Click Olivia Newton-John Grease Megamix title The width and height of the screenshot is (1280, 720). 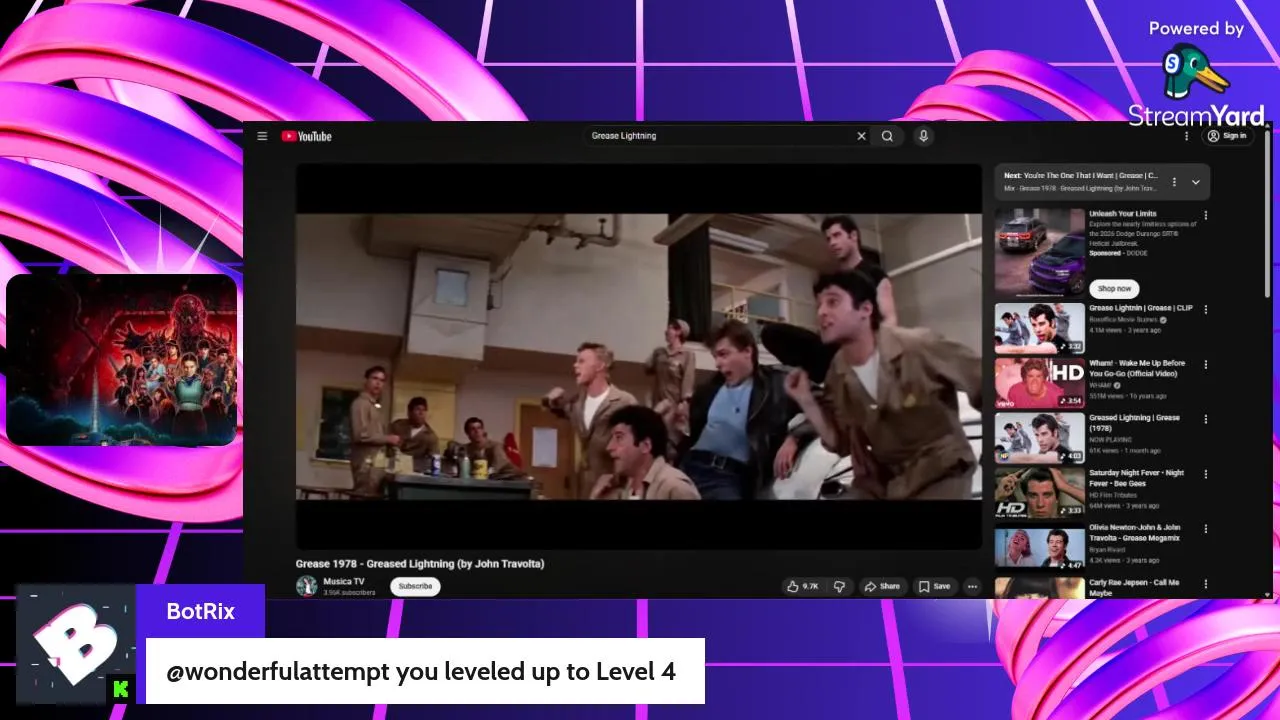[1135, 533]
